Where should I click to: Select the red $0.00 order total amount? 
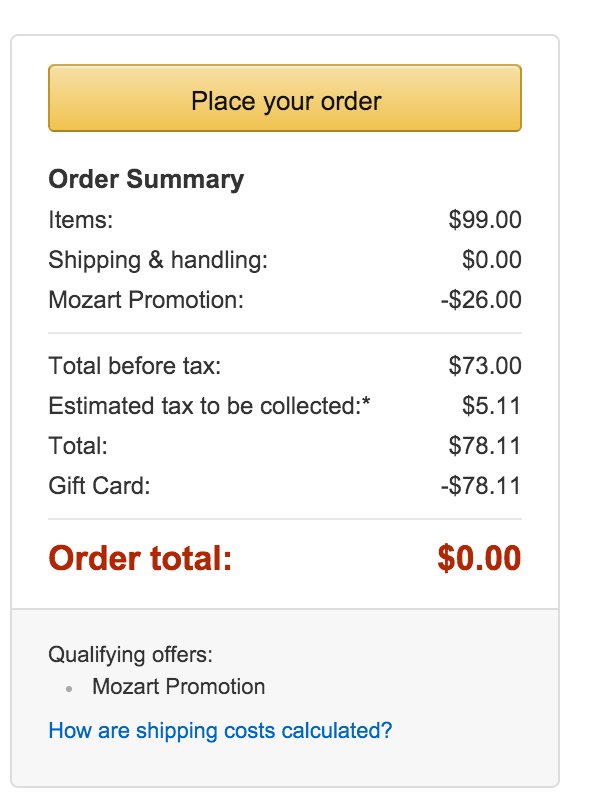click(x=479, y=558)
